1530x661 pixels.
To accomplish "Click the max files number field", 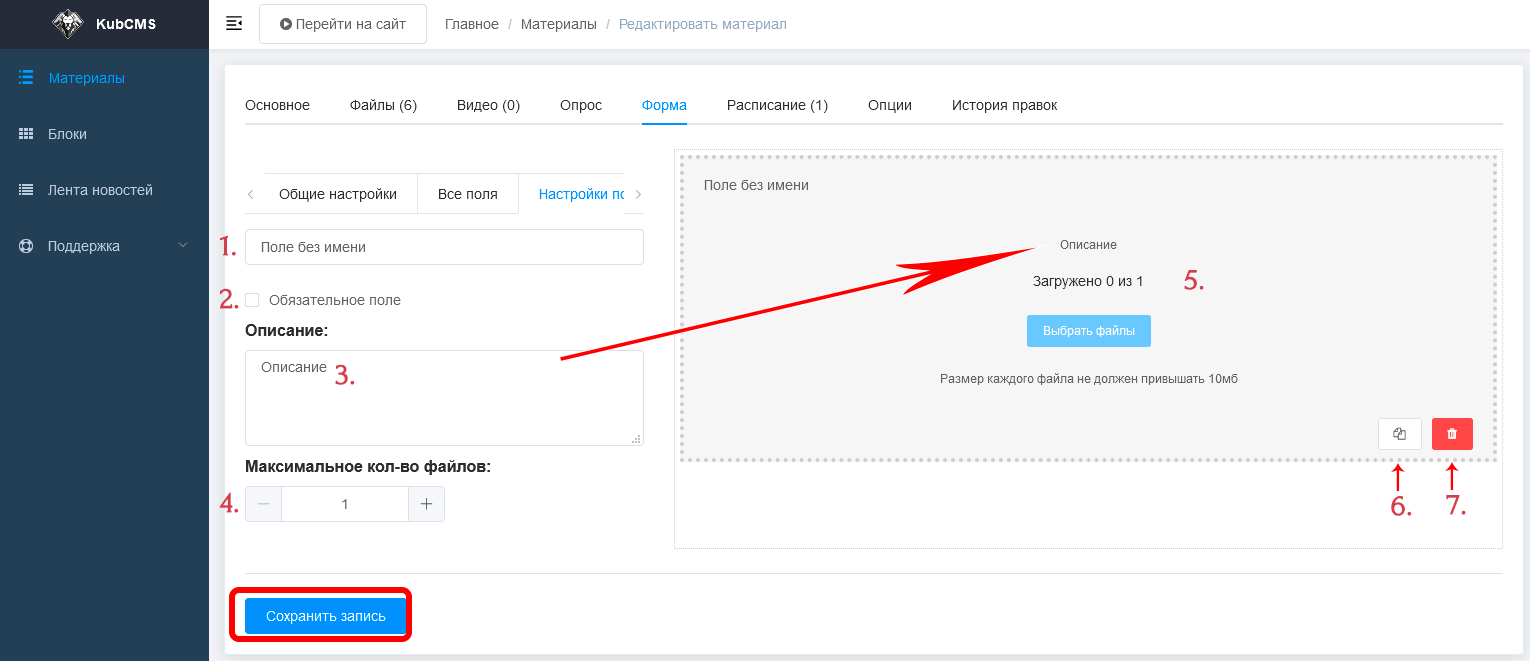I will pyautogui.click(x=345, y=504).
